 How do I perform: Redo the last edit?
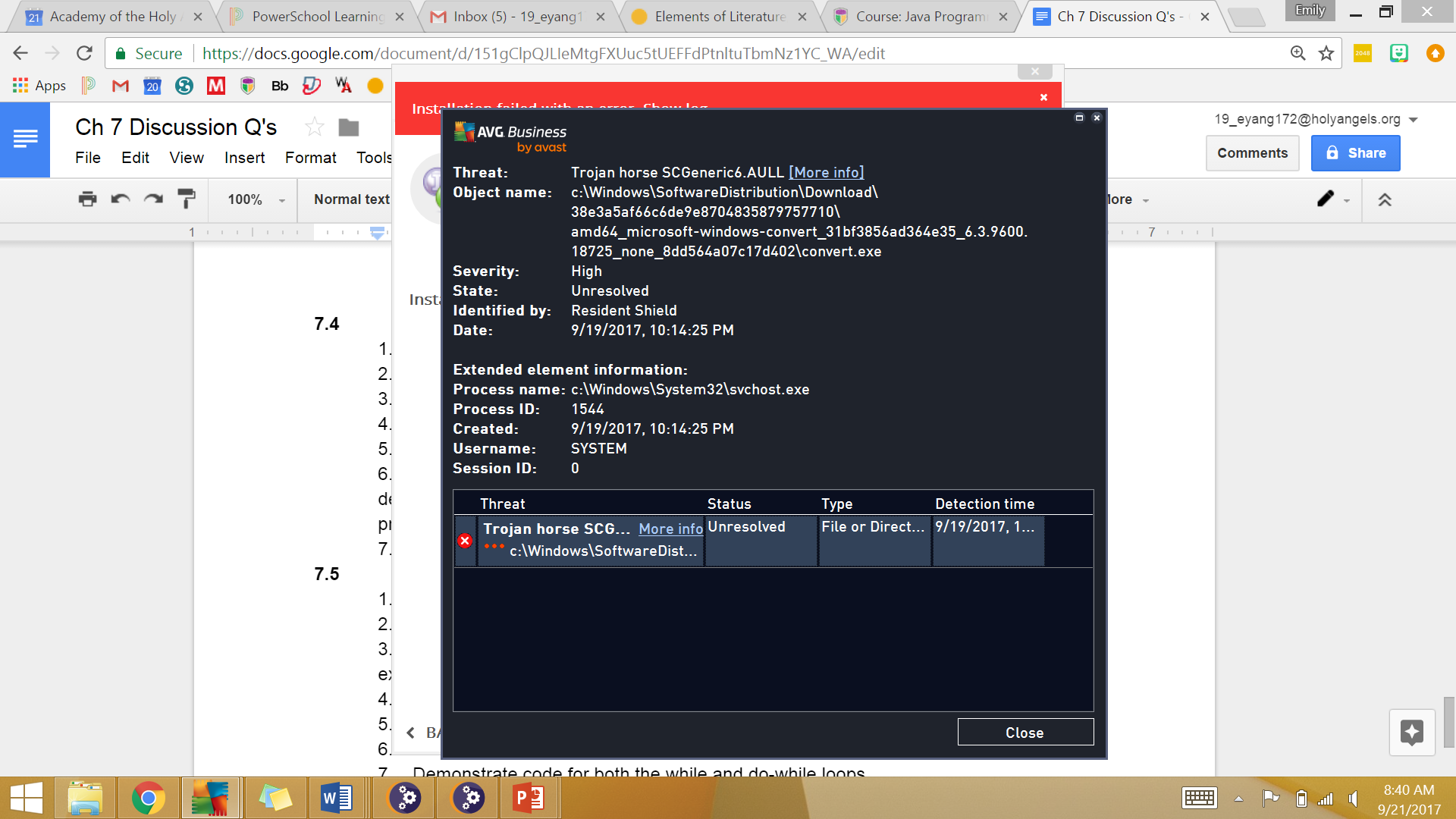(153, 199)
